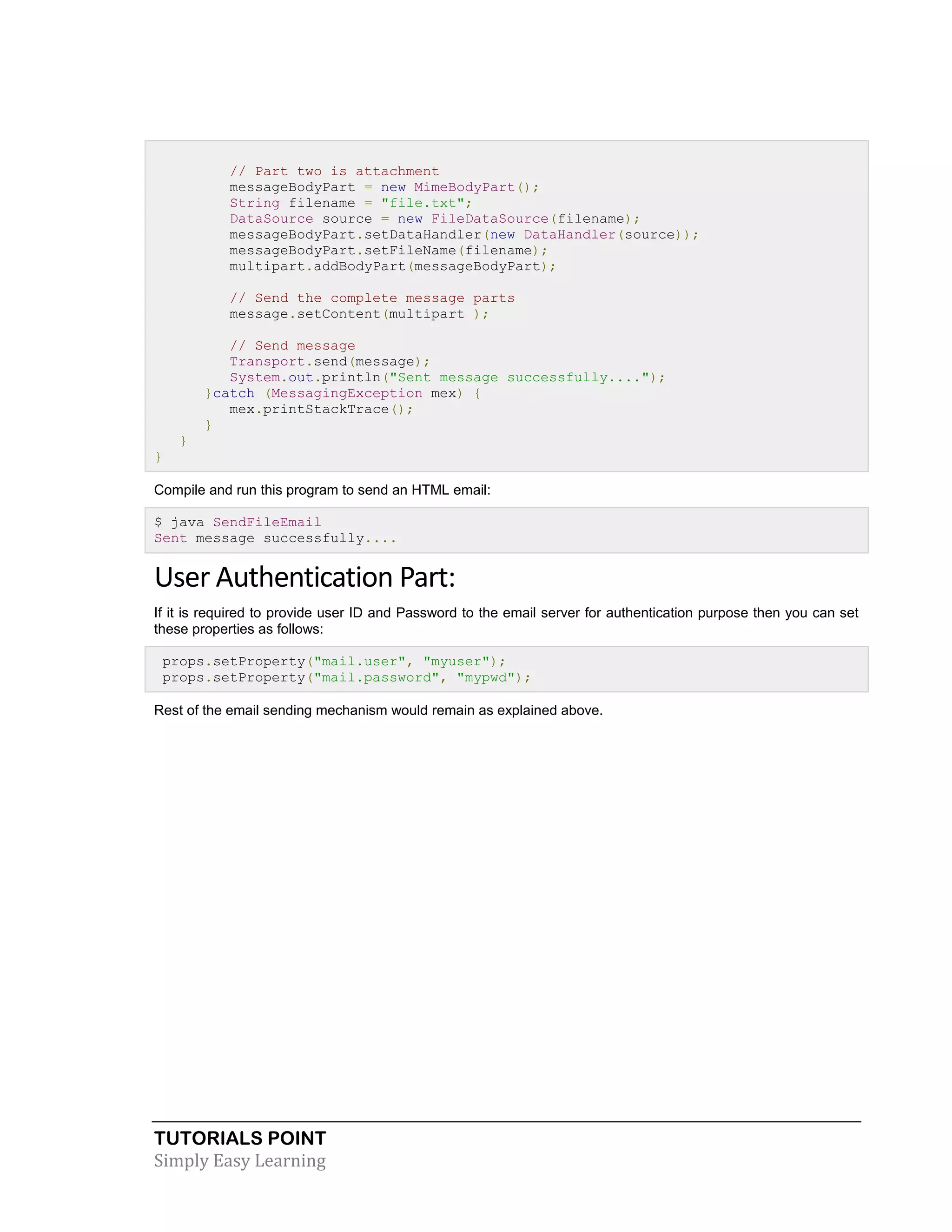Click the line 'Transport.send(message);'

[330, 362]
